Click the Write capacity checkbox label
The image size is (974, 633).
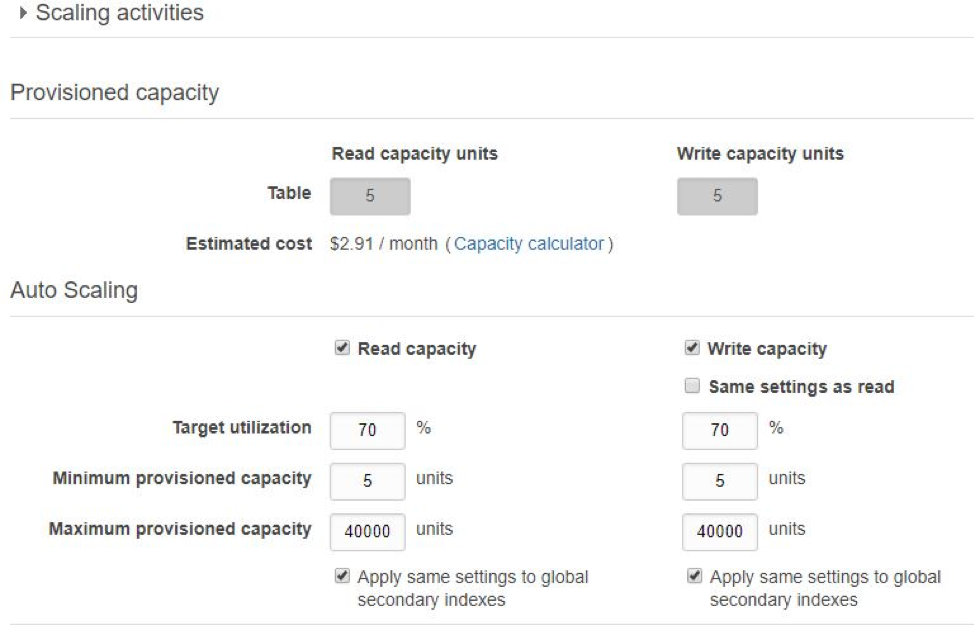pyautogui.click(x=767, y=349)
